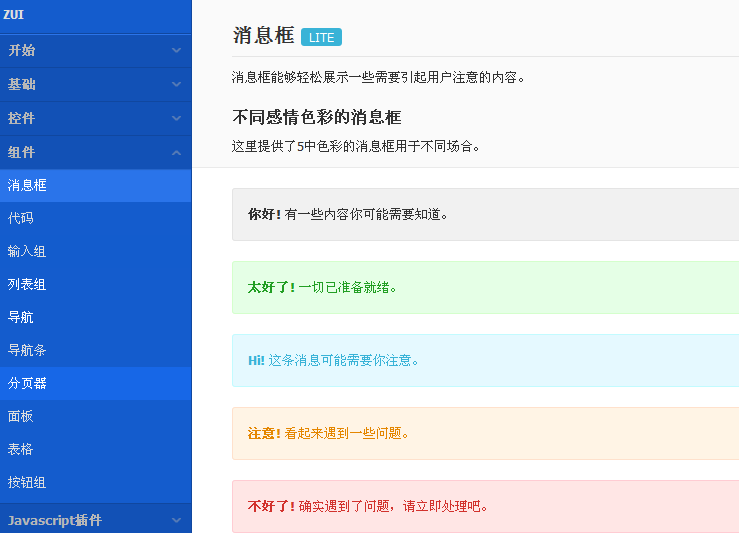Click the red 不好了 danger alert
The width and height of the screenshot is (739, 533).
click(485, 506)
